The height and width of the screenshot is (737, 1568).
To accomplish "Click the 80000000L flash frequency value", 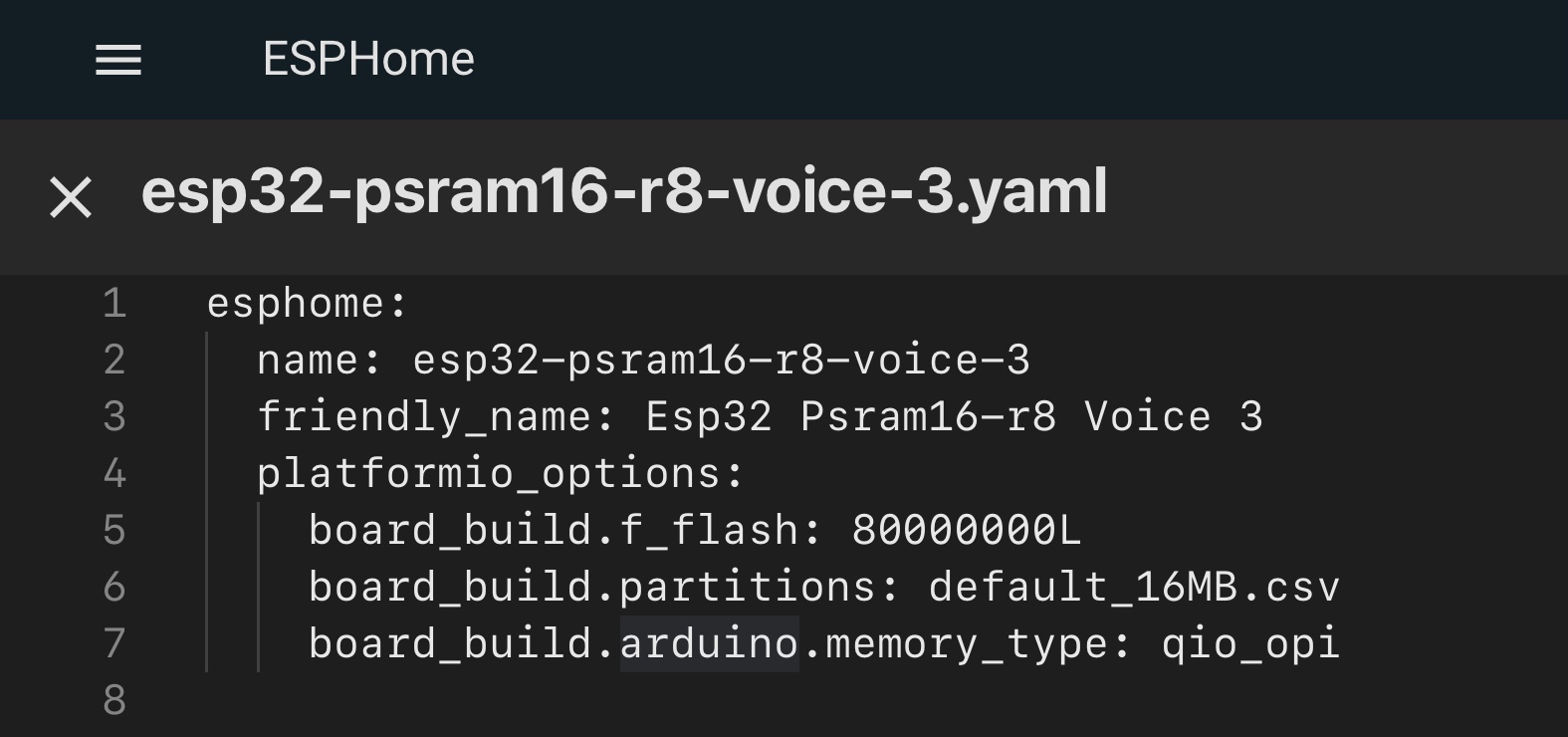I will (967, 530).
